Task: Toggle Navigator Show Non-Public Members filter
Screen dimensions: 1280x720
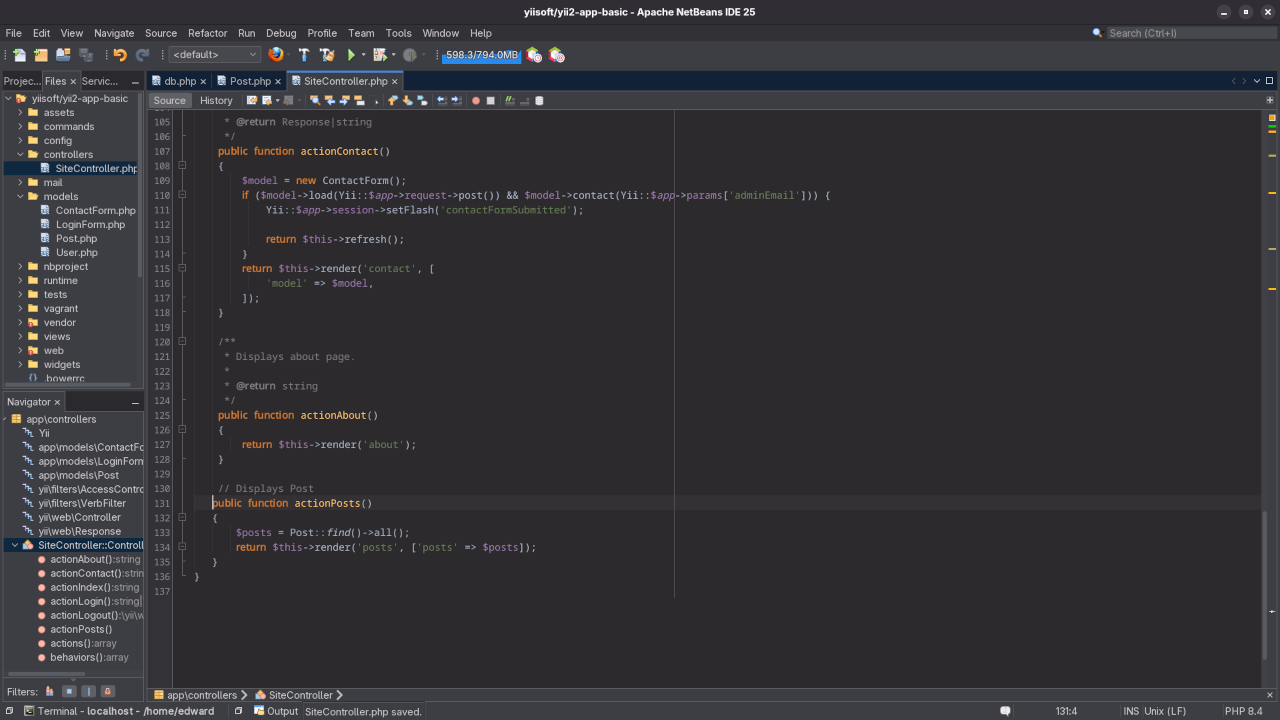Action: coord(108,691)
